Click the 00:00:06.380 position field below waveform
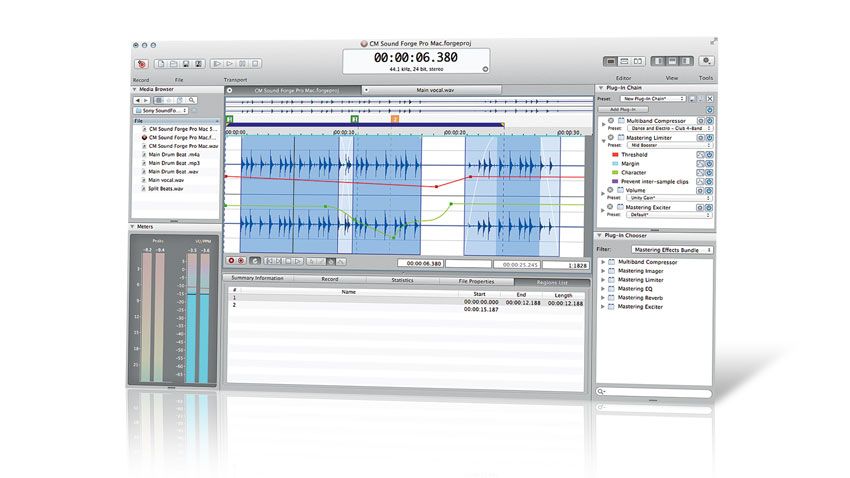 (x=421, y=263)
